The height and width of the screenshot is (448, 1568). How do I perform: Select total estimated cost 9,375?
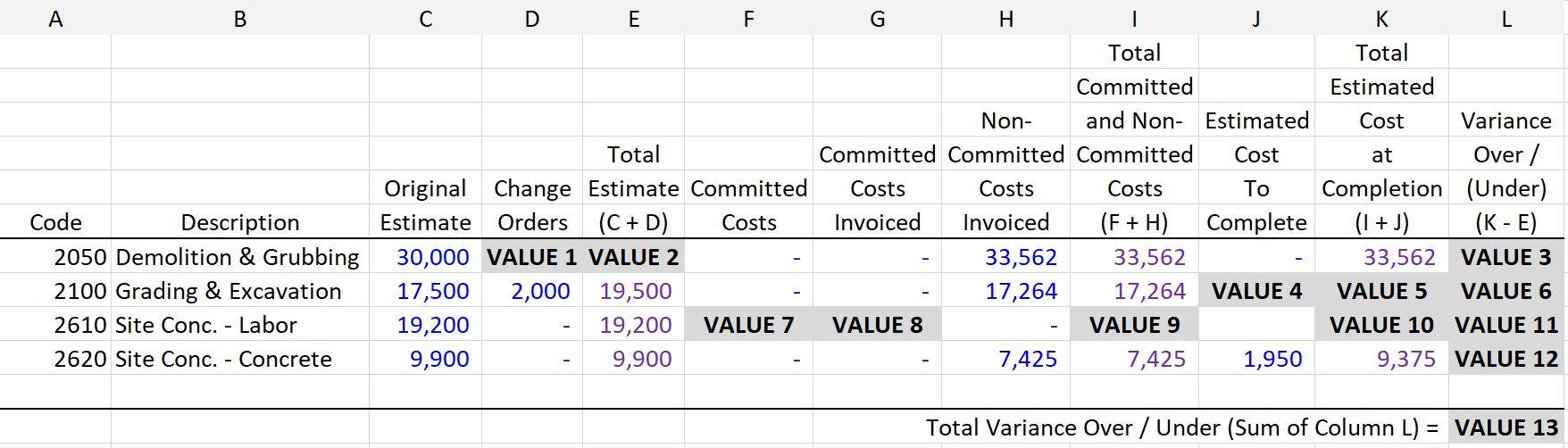pos(1381,359)
